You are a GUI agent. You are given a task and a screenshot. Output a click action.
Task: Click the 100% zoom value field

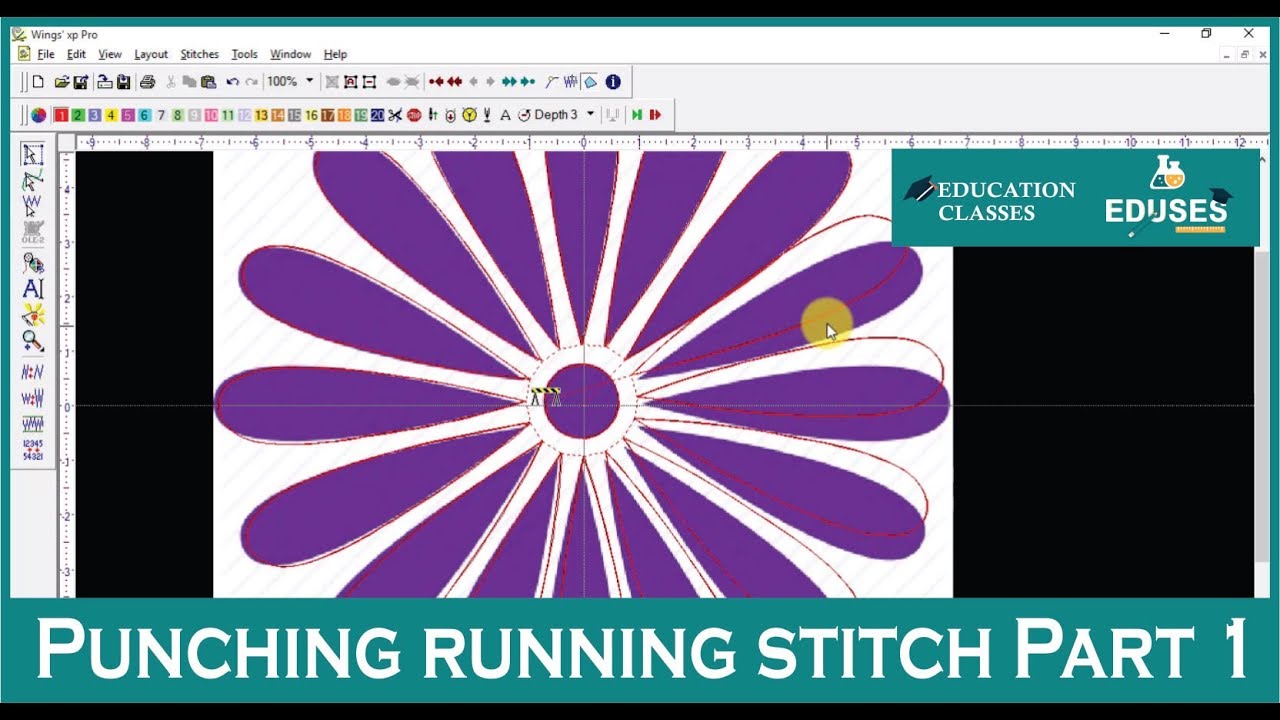(282, 81)
